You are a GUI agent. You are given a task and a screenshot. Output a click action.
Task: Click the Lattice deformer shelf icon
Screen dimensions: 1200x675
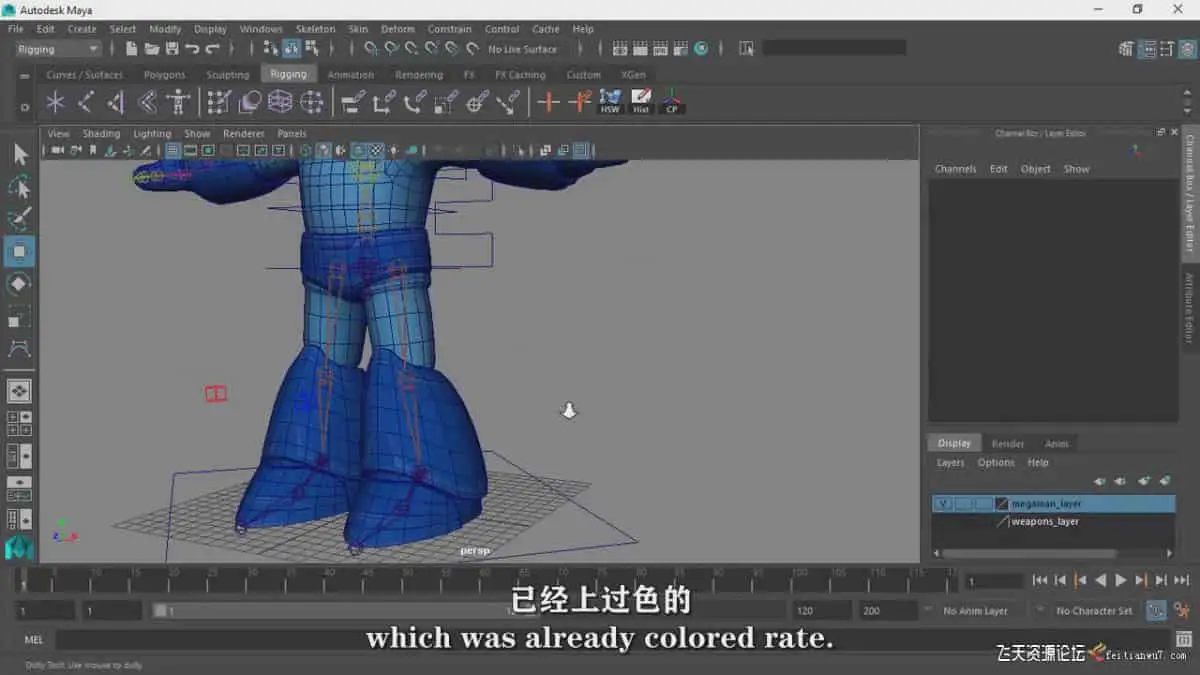(x=280, y=101)
